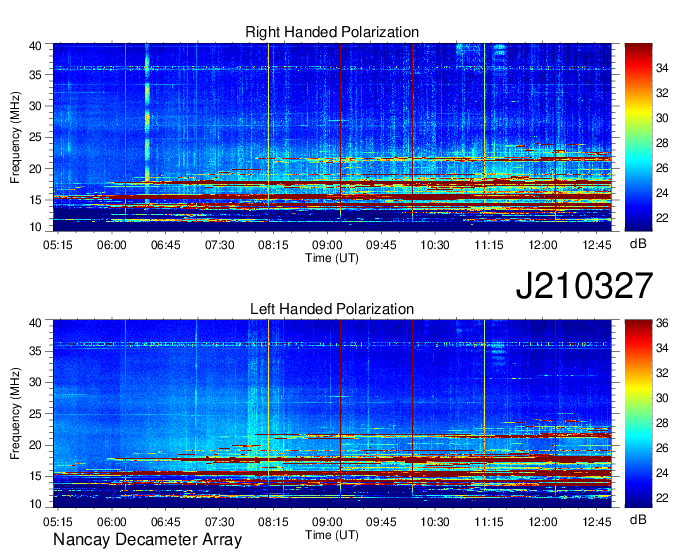This screenshot has width=680, height=552.
Task: Choose the 15 MHz tick on the left-handed plot
Action: [x=36, y=476]
